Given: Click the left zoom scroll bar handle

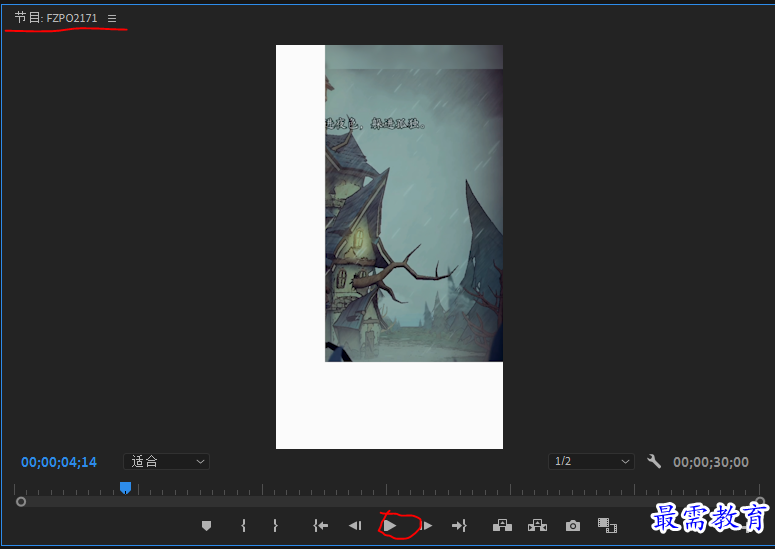Looking at the screenshot, I should point(21,502).
